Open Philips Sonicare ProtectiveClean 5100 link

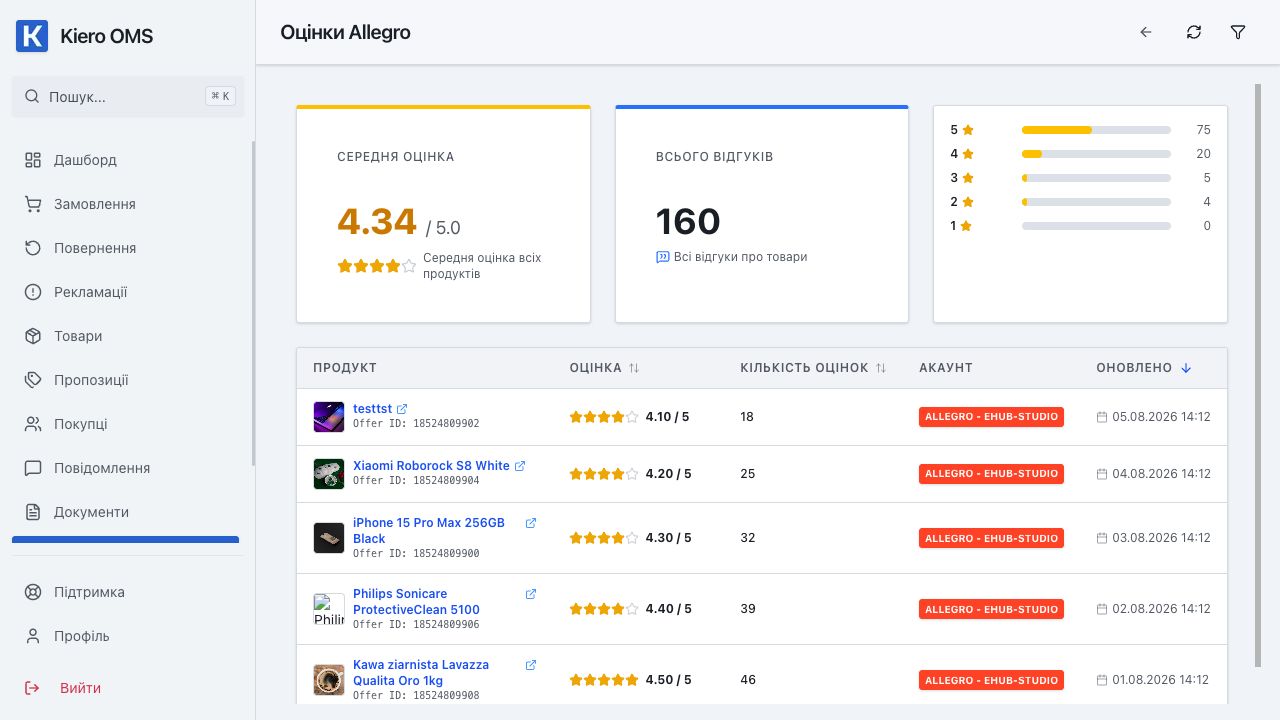click(x=416, y=601)
